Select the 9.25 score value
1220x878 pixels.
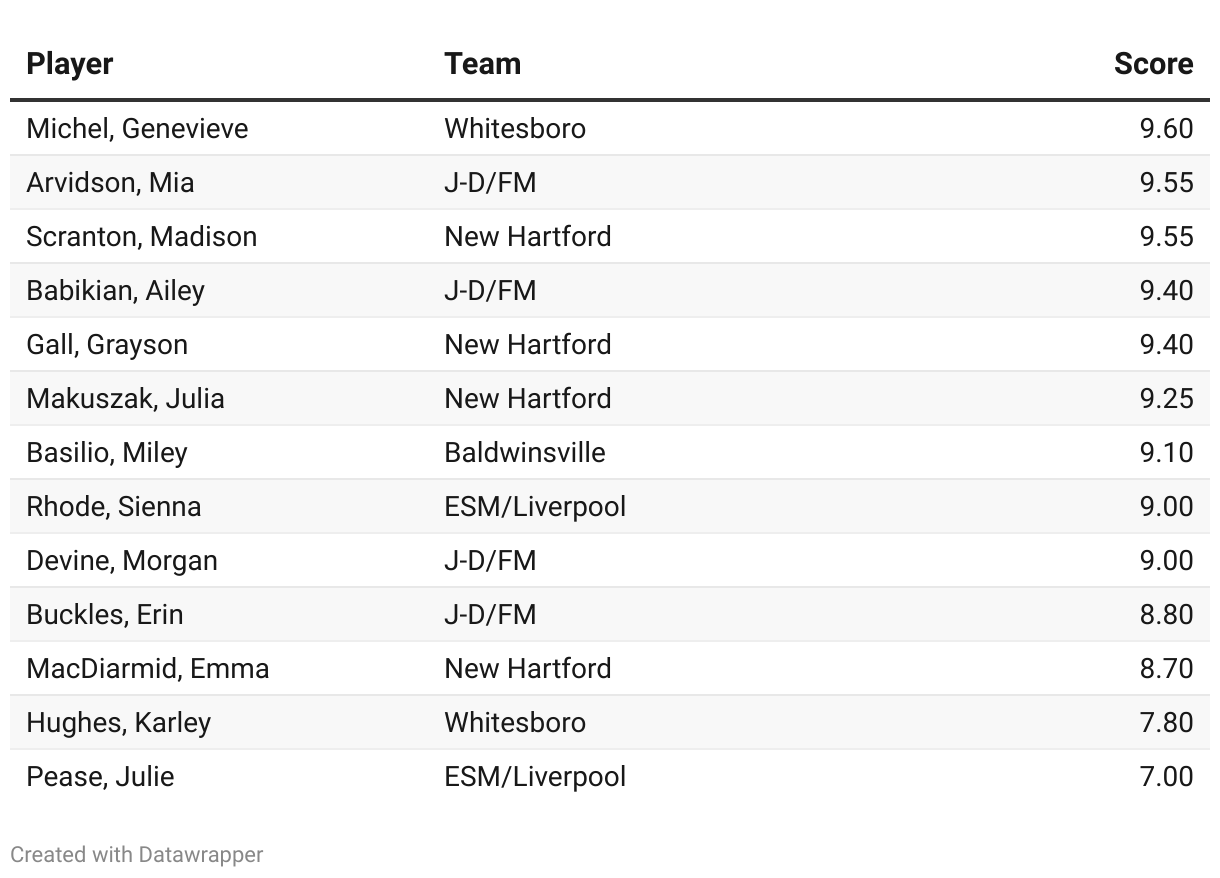(x=1166, y=399)
